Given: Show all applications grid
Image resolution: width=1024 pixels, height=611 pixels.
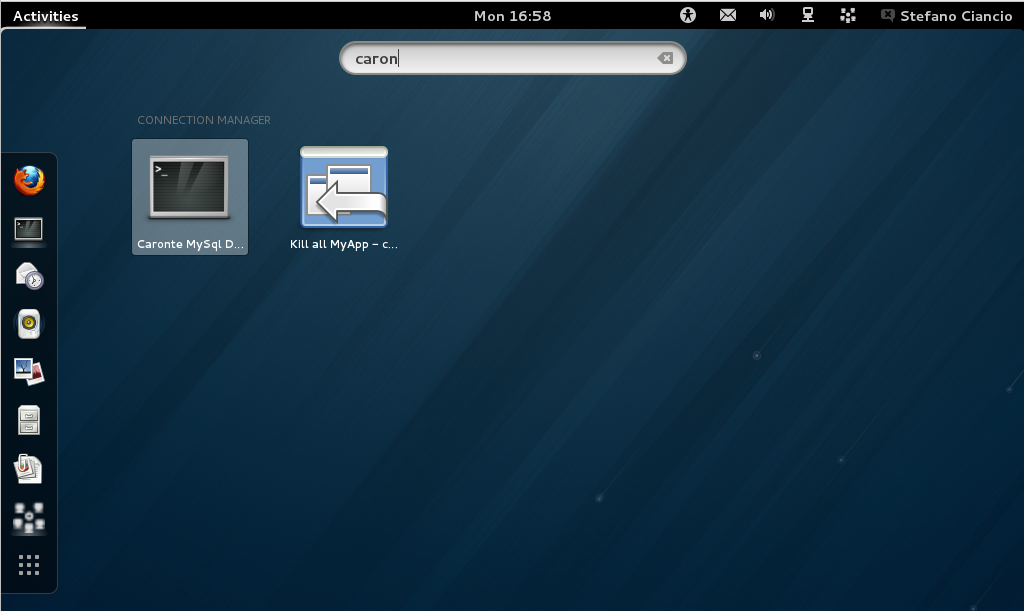Looking at the screenshot, I should coord(29,565).
